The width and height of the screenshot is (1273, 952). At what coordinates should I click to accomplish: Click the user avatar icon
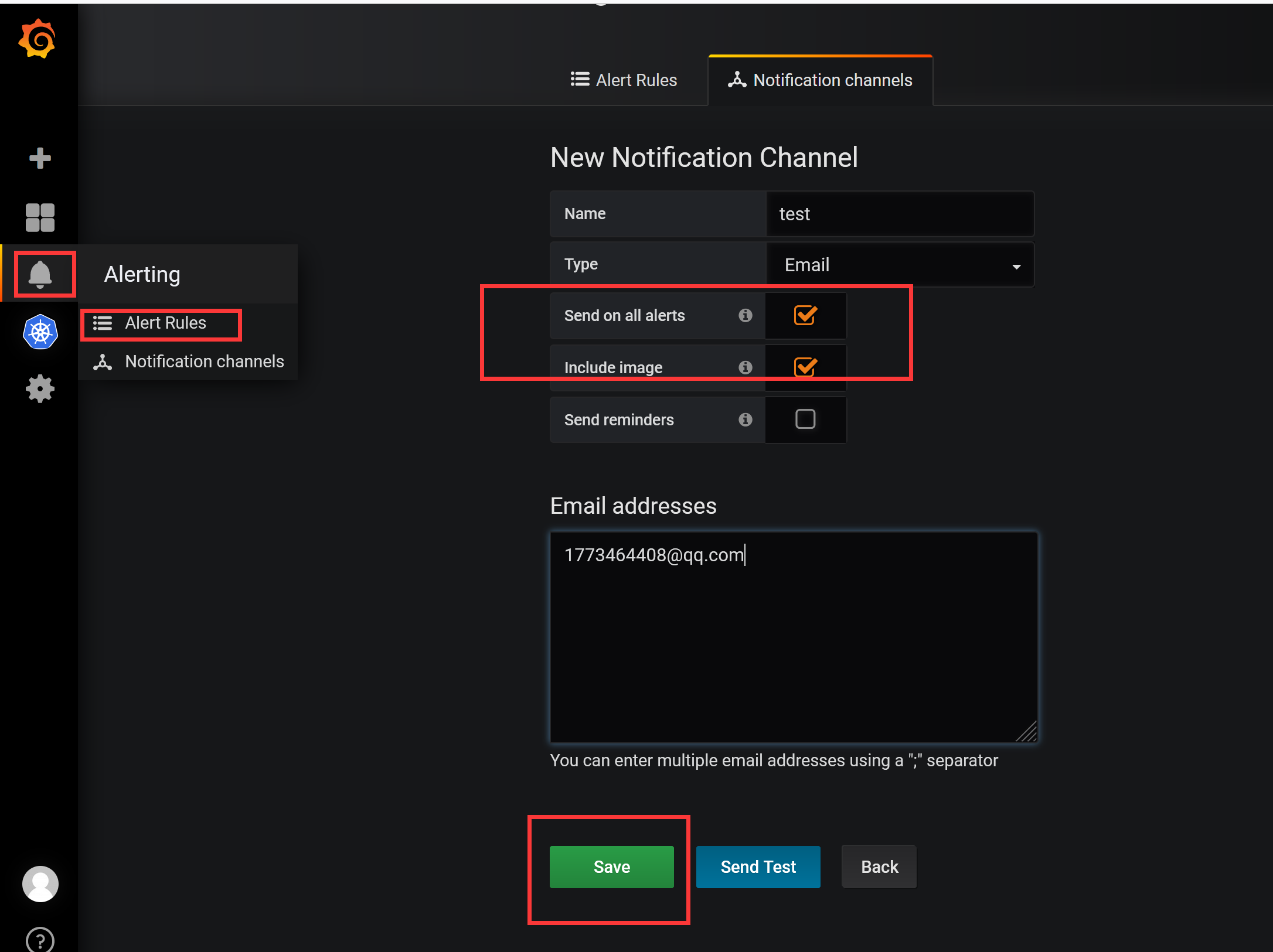(x=40, y=883)
